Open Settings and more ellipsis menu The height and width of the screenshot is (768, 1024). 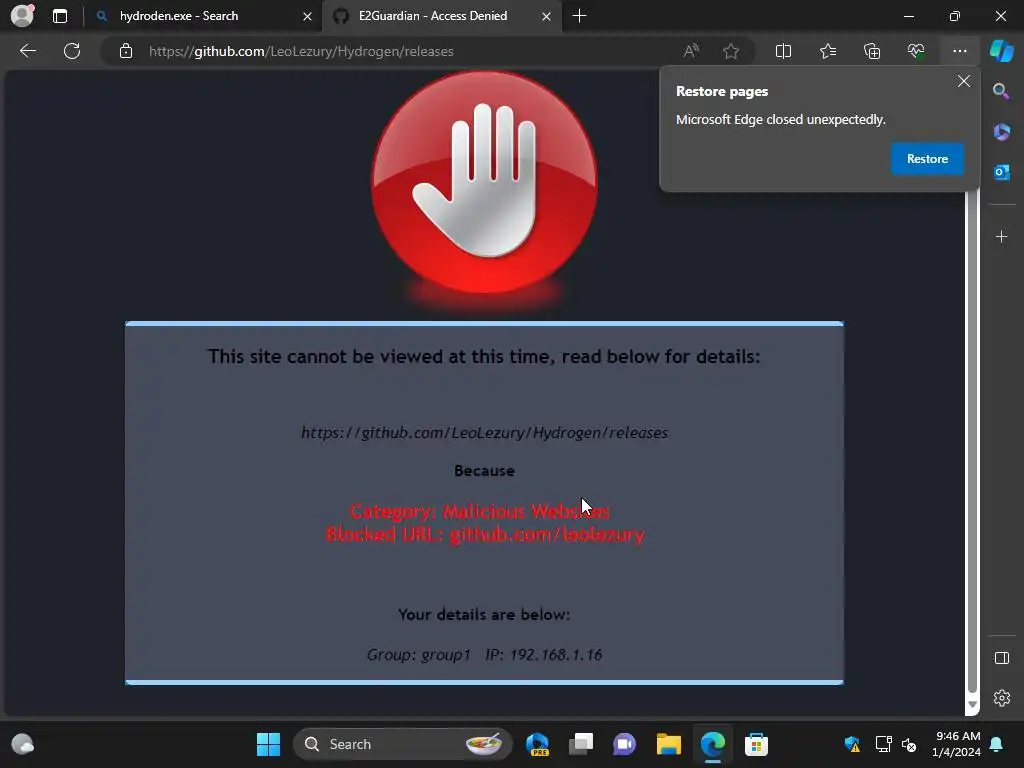pyautogui.click(x=959, y=51)
